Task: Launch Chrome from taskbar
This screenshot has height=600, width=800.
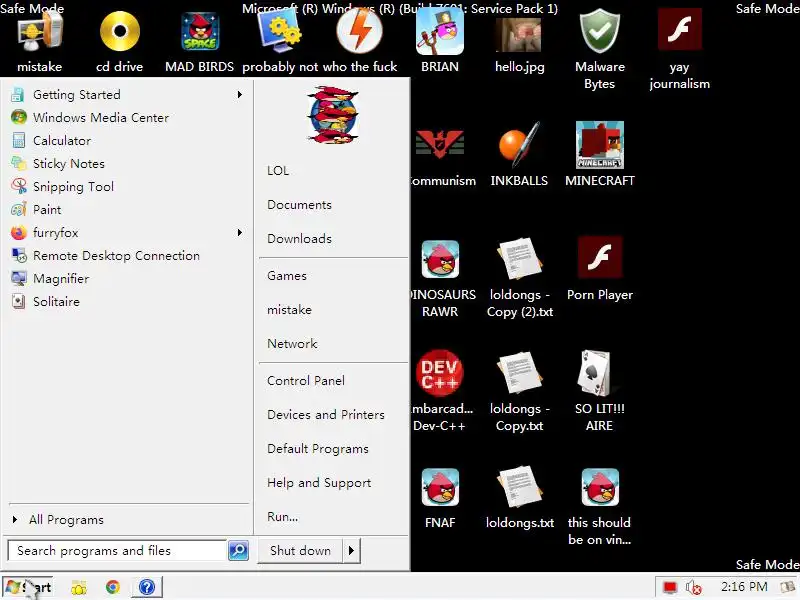Action: click(113, 588)
